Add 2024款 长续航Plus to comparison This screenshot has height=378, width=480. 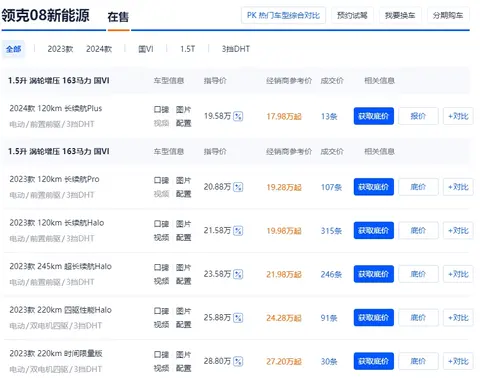(458, 116)
